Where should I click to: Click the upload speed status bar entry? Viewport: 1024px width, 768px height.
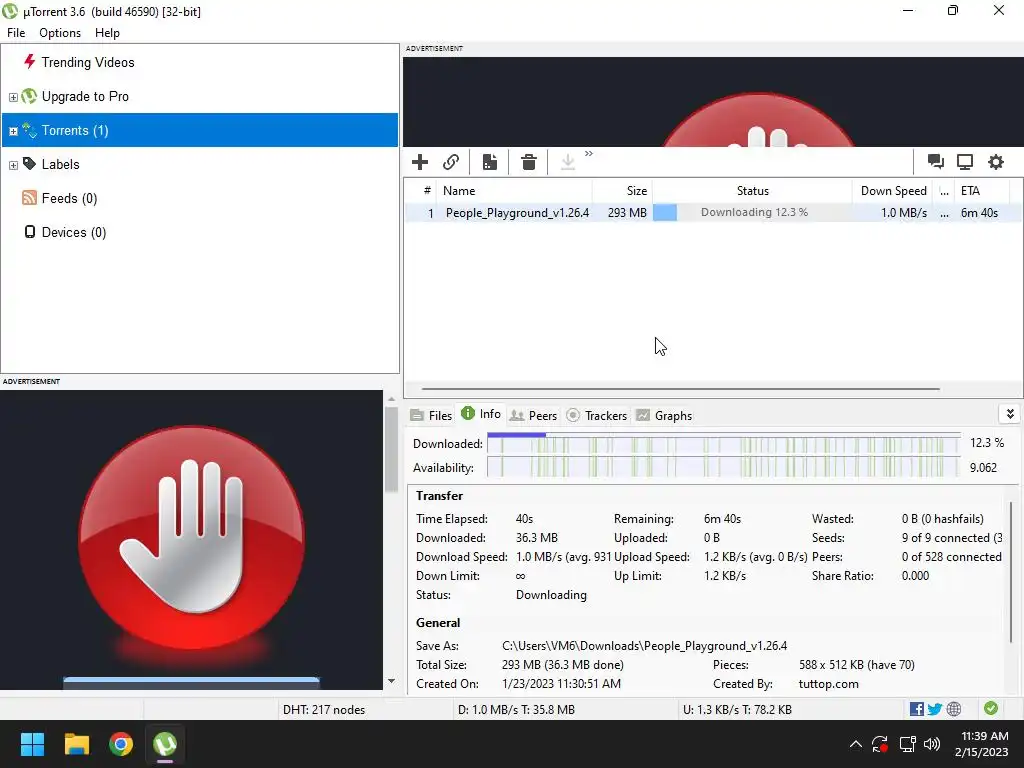(x=737, y=710)
